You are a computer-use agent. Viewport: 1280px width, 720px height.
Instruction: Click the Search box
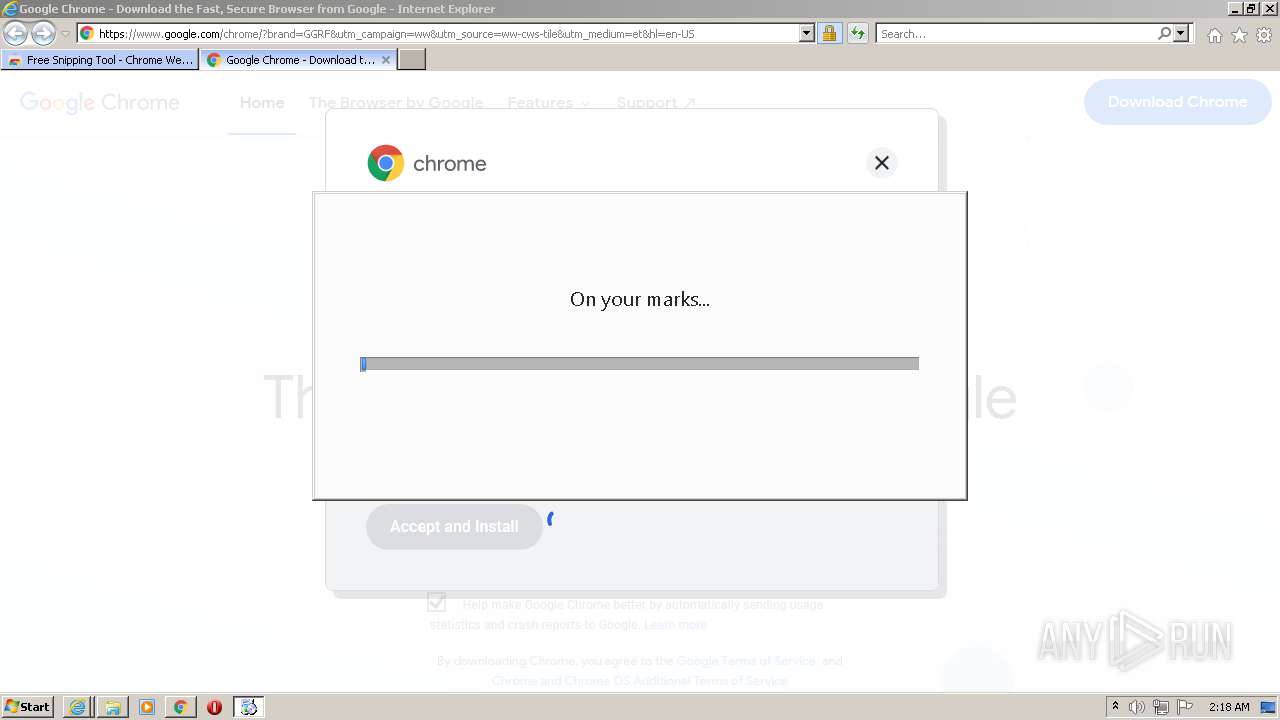[x=1015, y=34]
